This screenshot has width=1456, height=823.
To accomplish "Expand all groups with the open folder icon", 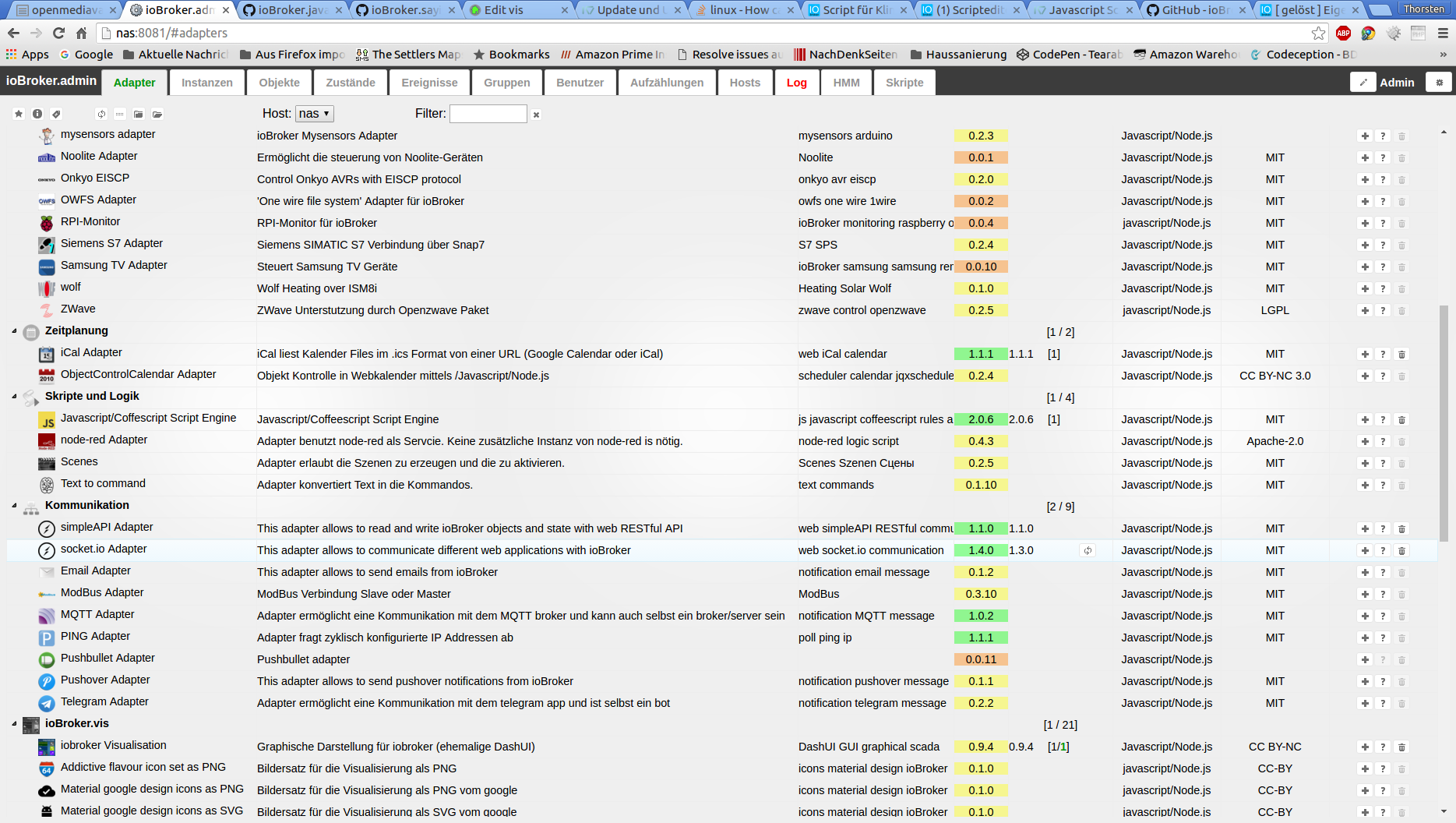I will 157,114.
